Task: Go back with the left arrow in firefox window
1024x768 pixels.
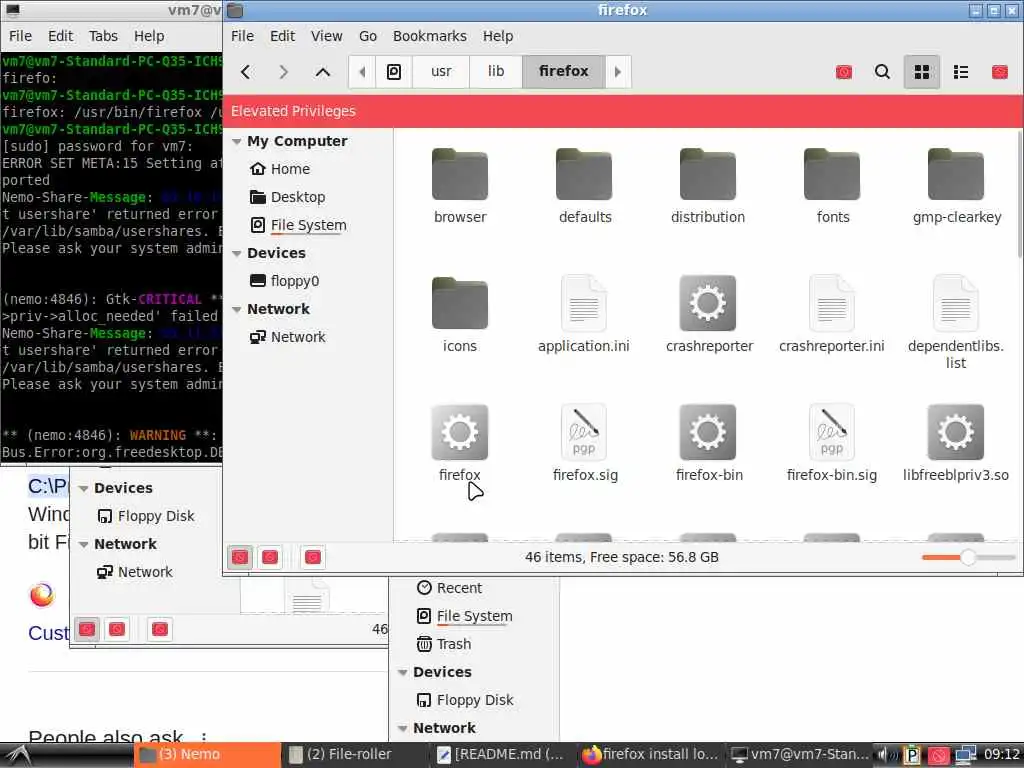Action: tap(246, 72)
